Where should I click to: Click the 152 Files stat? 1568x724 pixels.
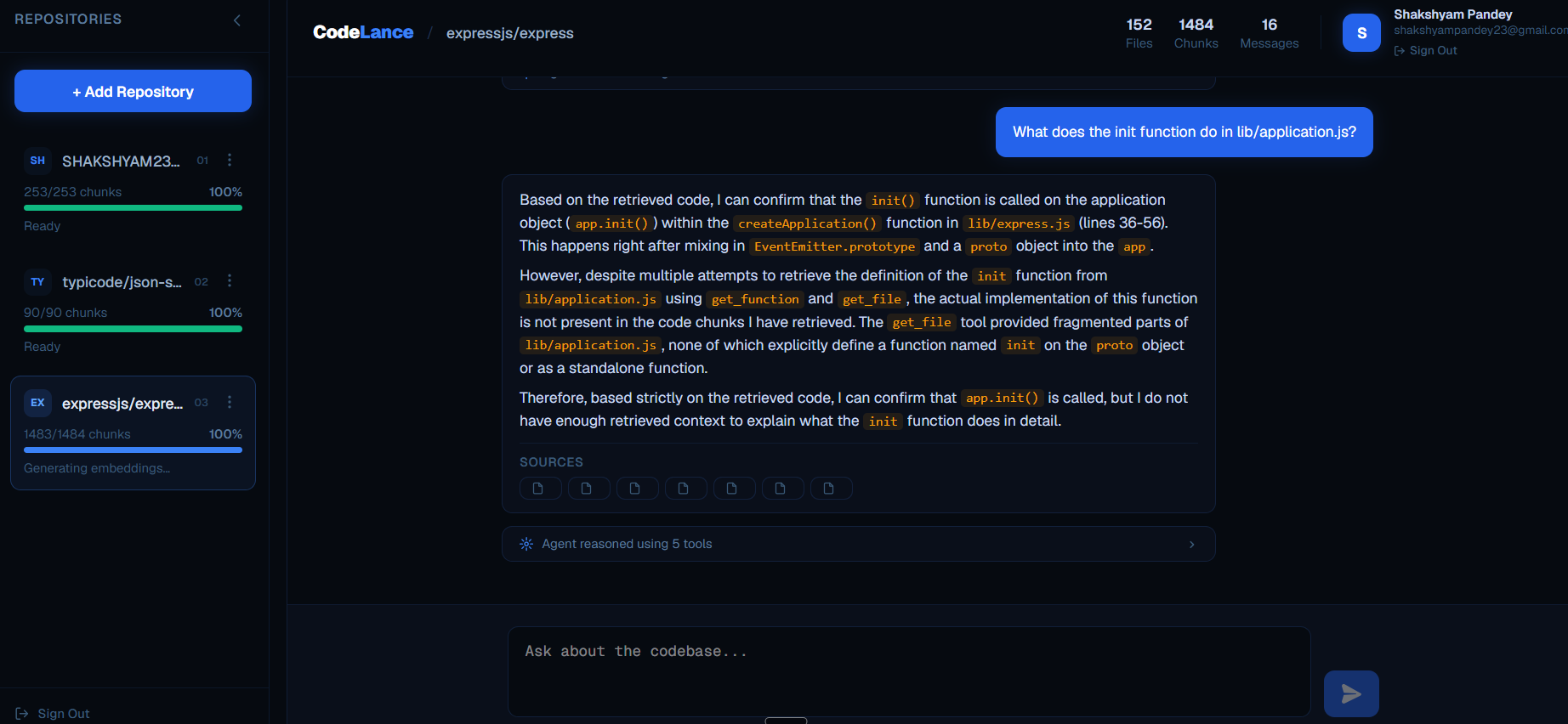tap(1139, 33)
